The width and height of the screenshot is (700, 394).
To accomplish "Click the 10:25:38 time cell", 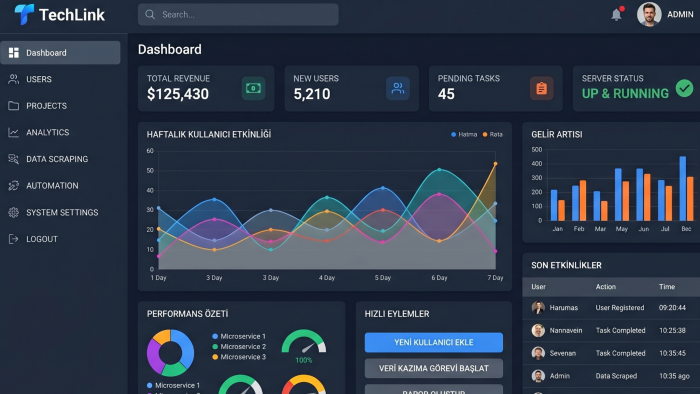I will click(672, 331).
